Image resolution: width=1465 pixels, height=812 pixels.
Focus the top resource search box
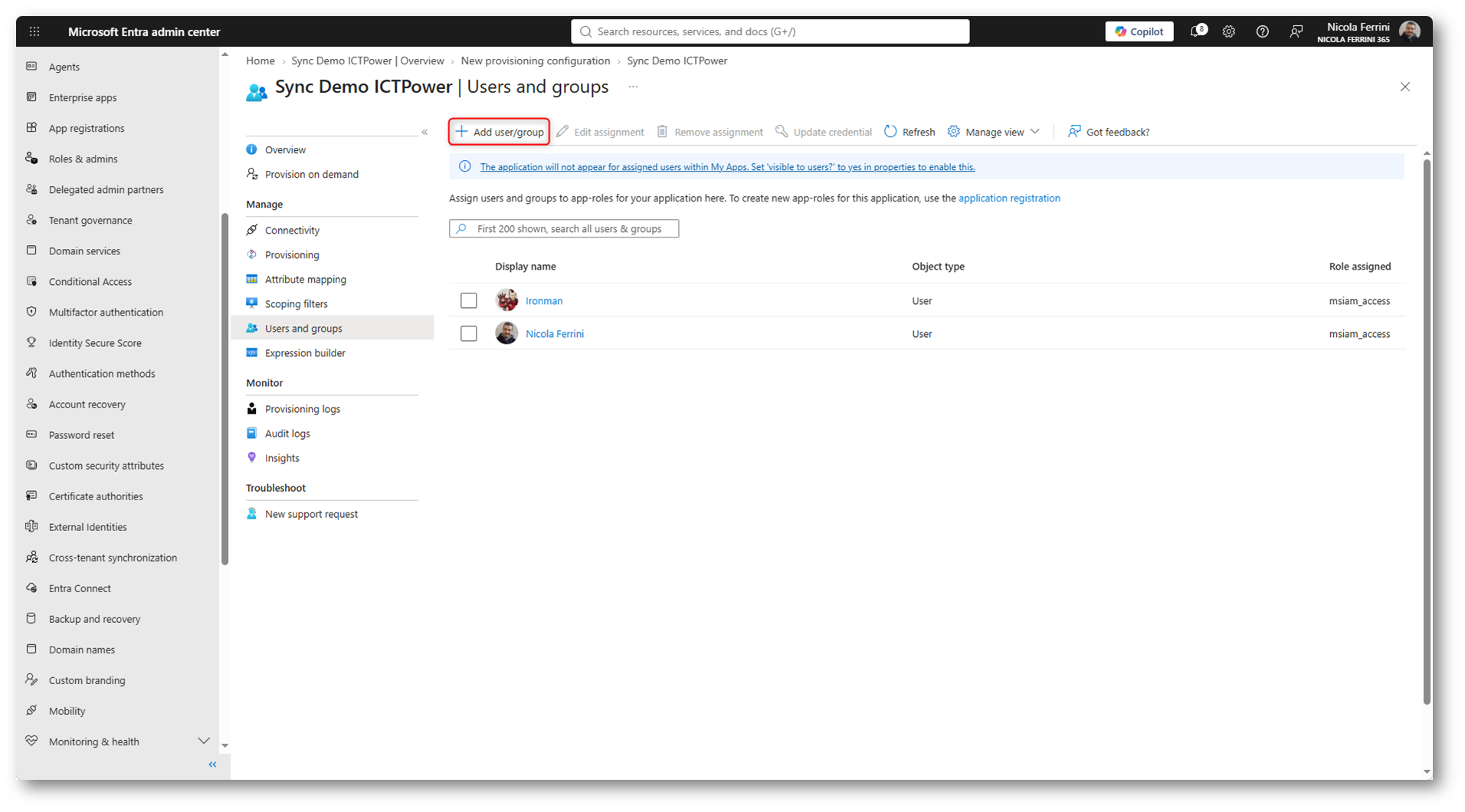pos(770,31)
